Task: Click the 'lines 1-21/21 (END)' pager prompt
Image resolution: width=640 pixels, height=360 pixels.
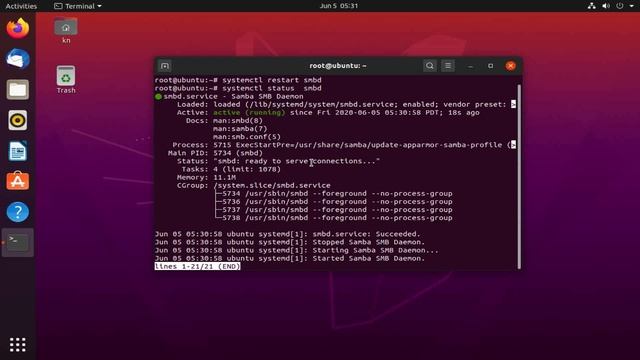Action: tap(198, 266)
